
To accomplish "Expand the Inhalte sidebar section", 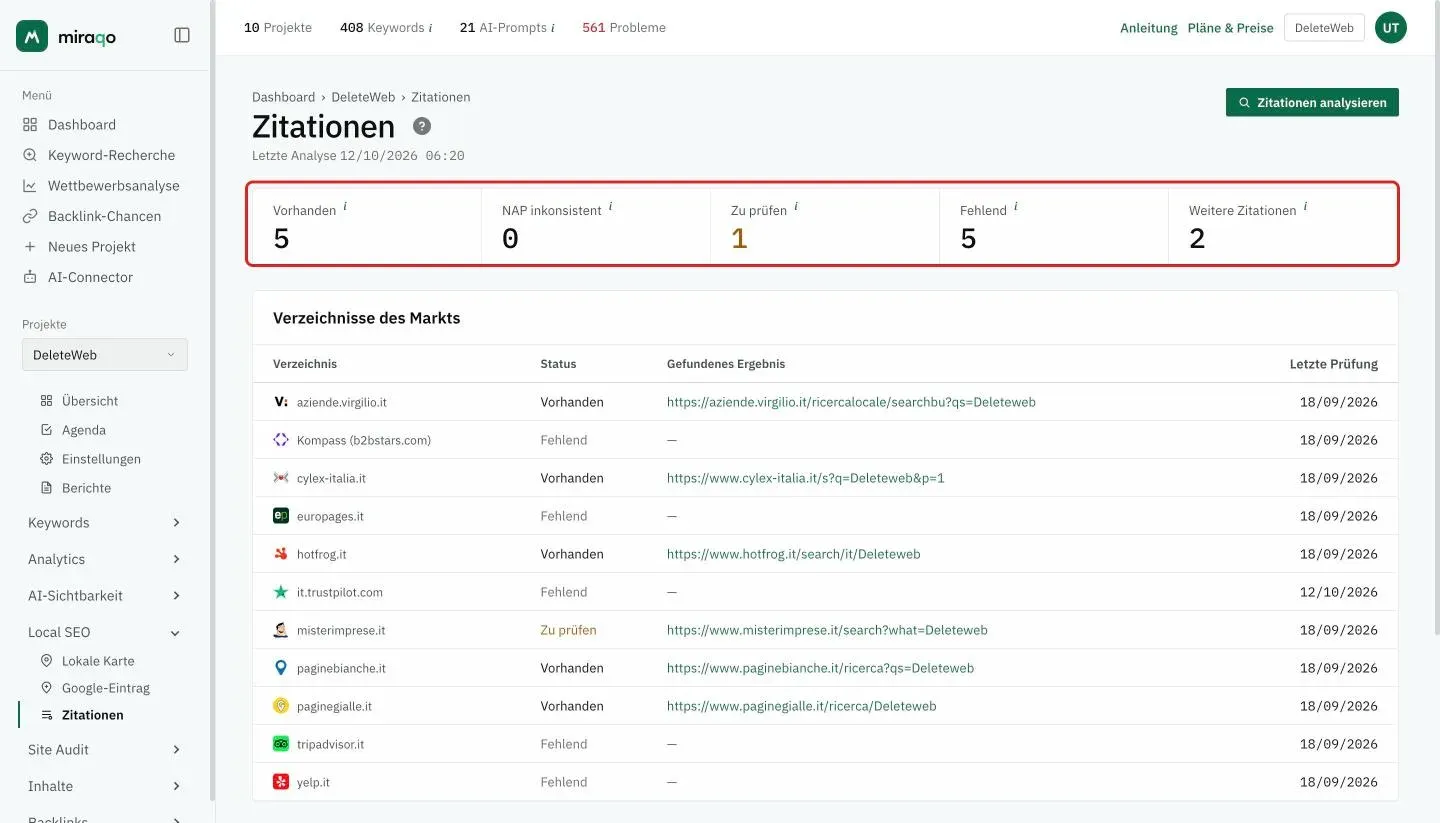I will [x=105, y=786].
